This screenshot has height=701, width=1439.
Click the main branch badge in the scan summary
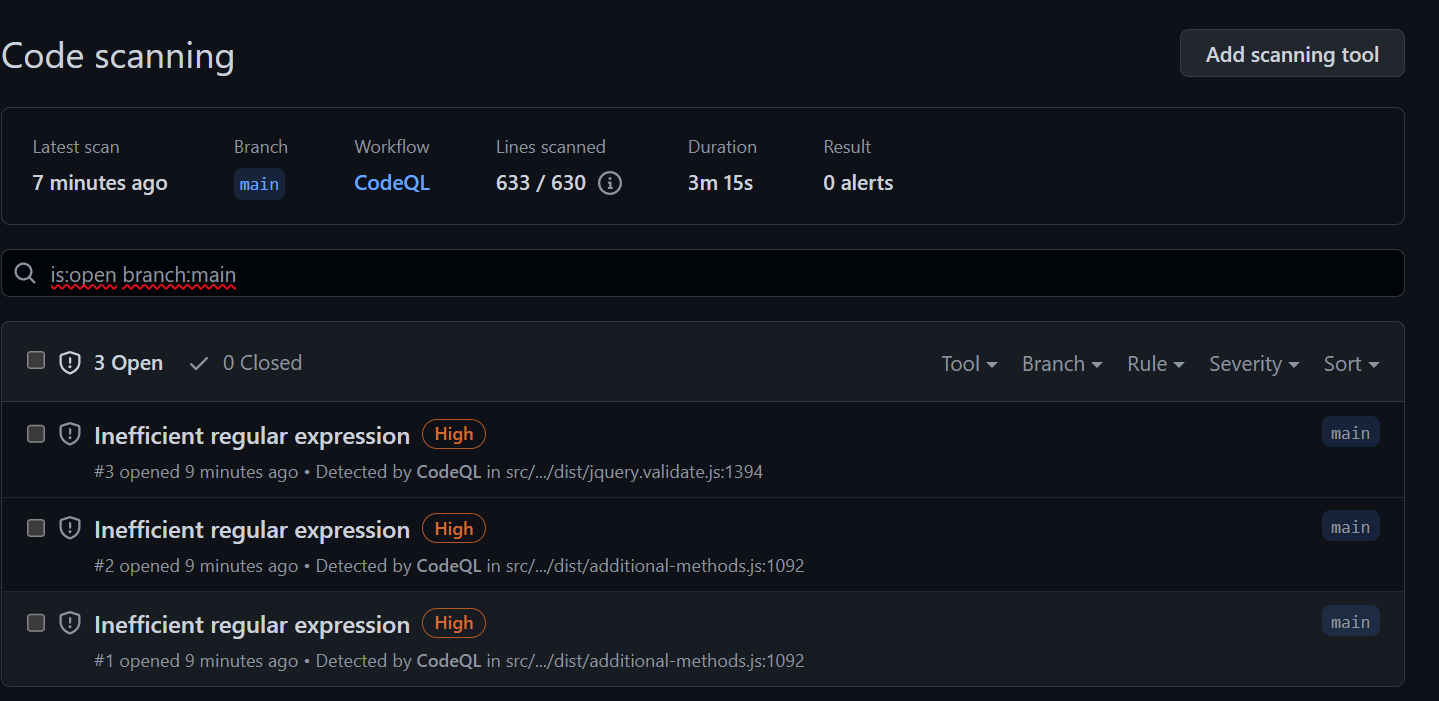(x=259, y=184)
